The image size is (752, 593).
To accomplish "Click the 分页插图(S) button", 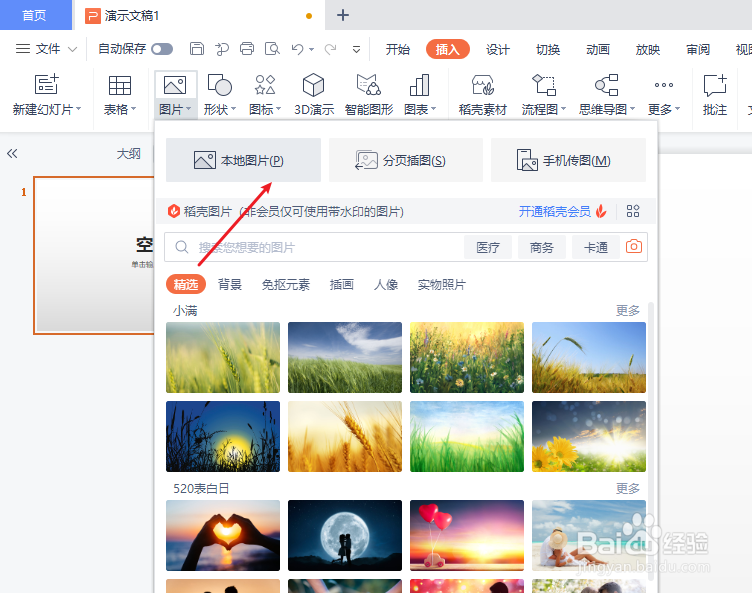I will (406, 160).
